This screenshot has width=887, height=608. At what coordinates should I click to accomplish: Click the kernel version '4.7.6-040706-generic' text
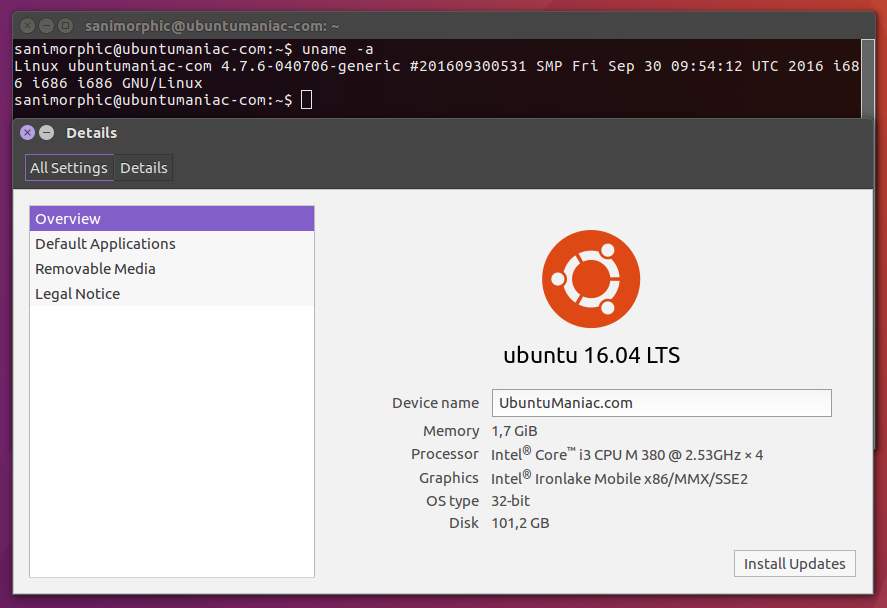coord(311,66)
